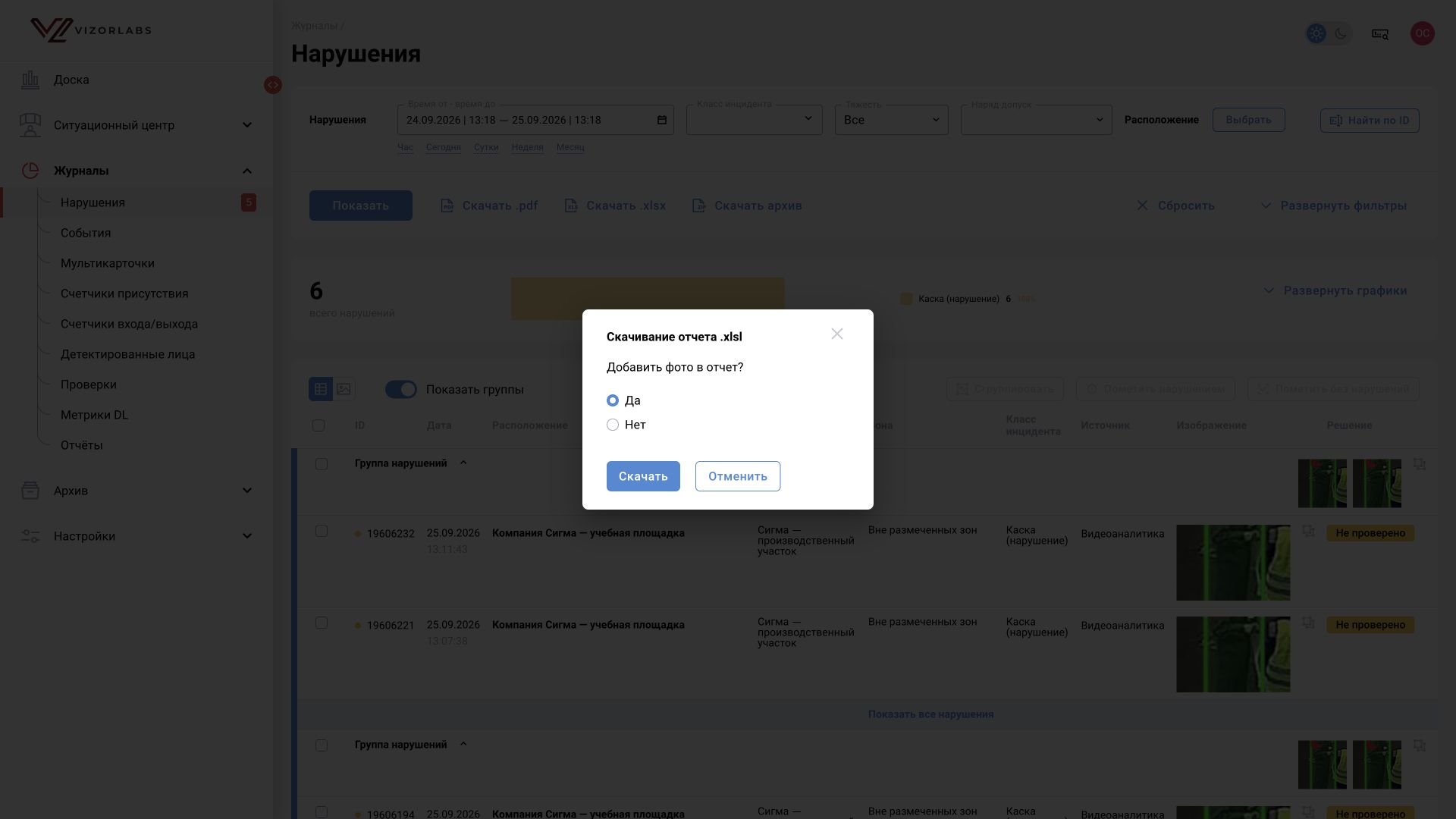Click the Показать все нарушения link
The width and height of the screenshot is (1456, 819).
(930, 714)
